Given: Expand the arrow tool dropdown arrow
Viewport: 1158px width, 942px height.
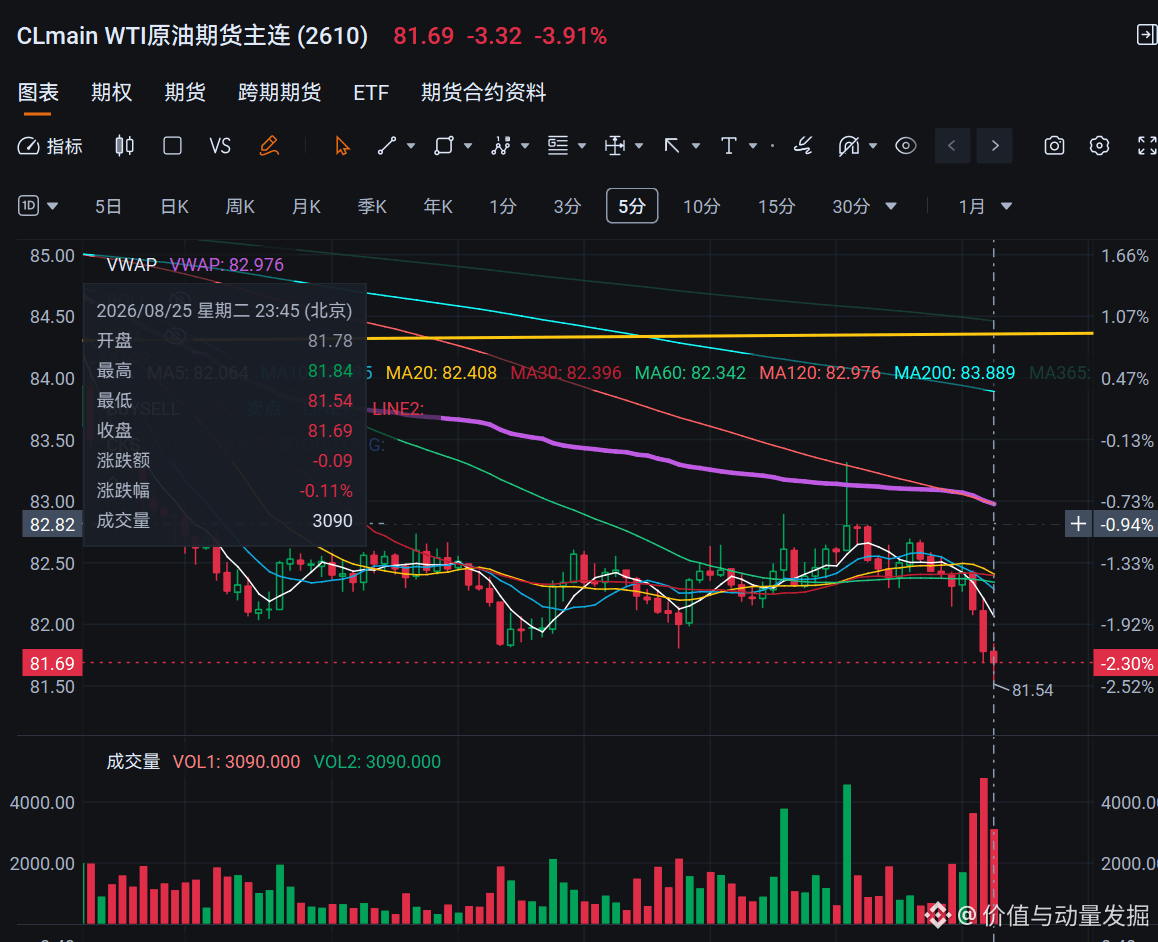Looking at the screenshot, I should coord(696,146).
